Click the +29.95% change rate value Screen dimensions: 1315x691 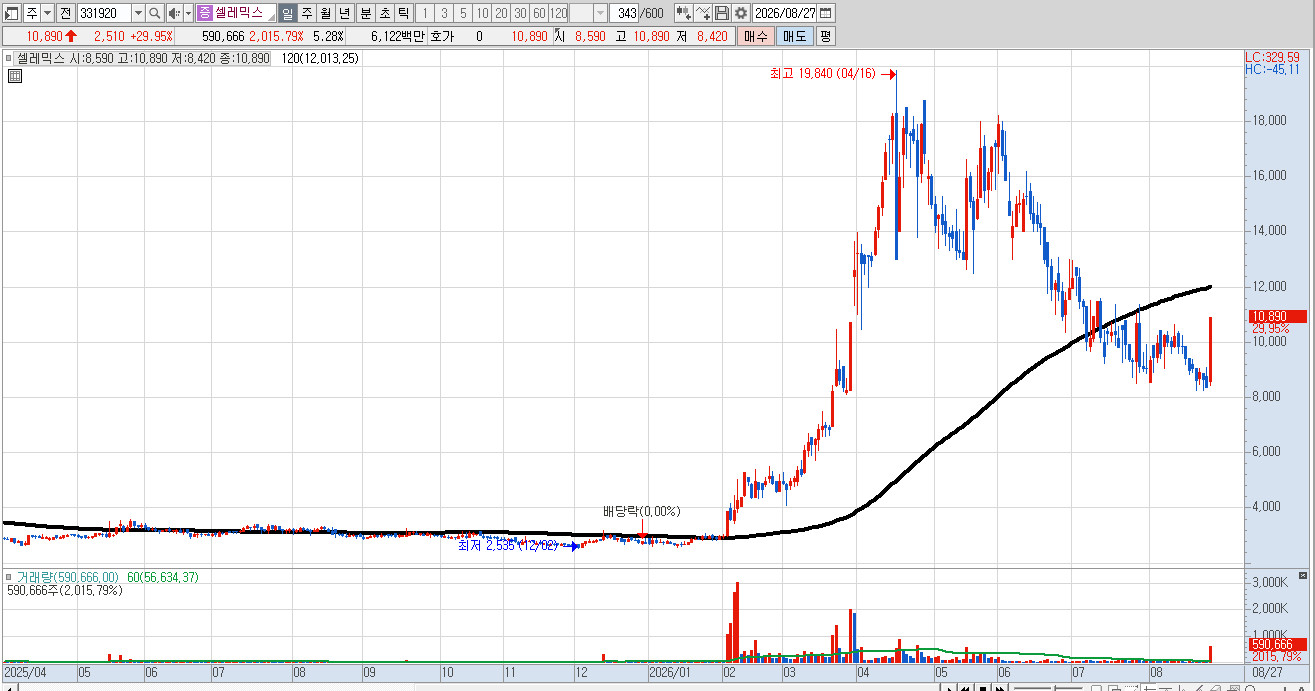click(x=152, y=36)
